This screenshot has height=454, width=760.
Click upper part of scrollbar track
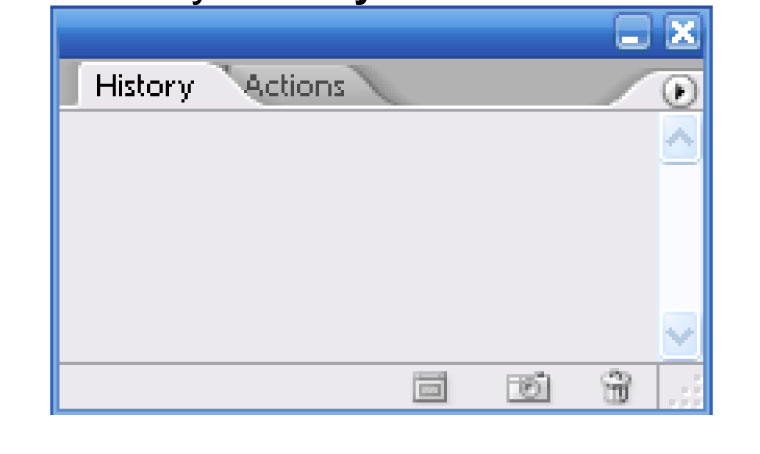click(680, 194)
